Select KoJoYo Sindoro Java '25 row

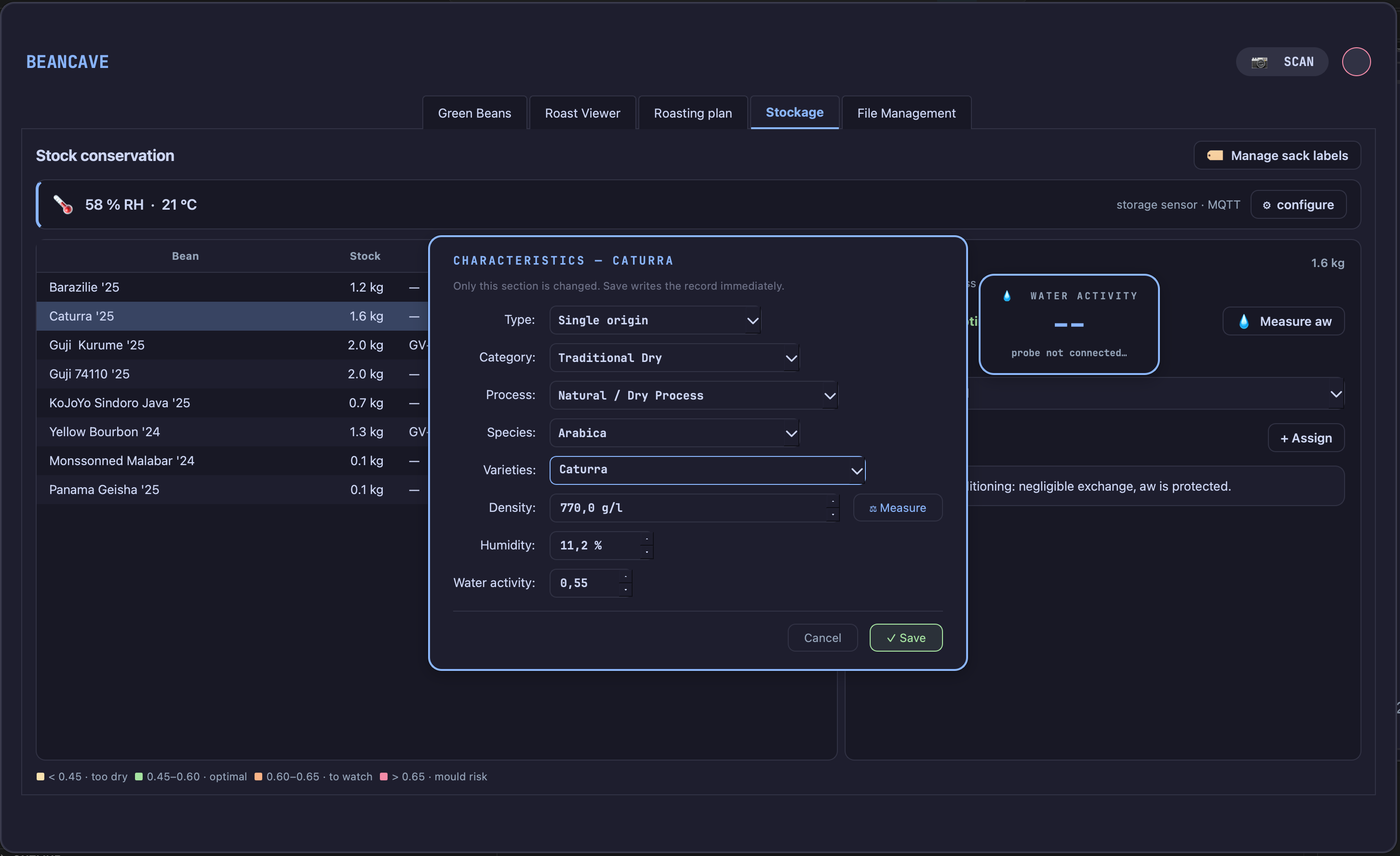[x=233, y=403]
